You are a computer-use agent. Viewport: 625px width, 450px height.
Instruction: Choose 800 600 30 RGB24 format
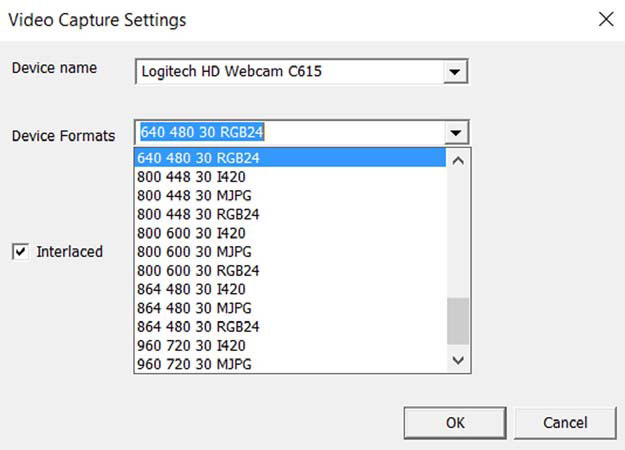coord(291,270)
